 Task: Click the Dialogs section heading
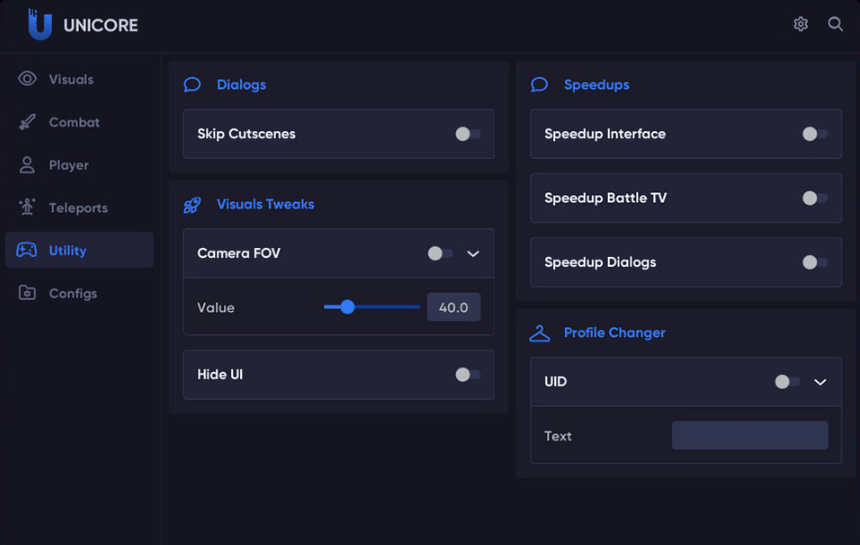coord(241,84)
